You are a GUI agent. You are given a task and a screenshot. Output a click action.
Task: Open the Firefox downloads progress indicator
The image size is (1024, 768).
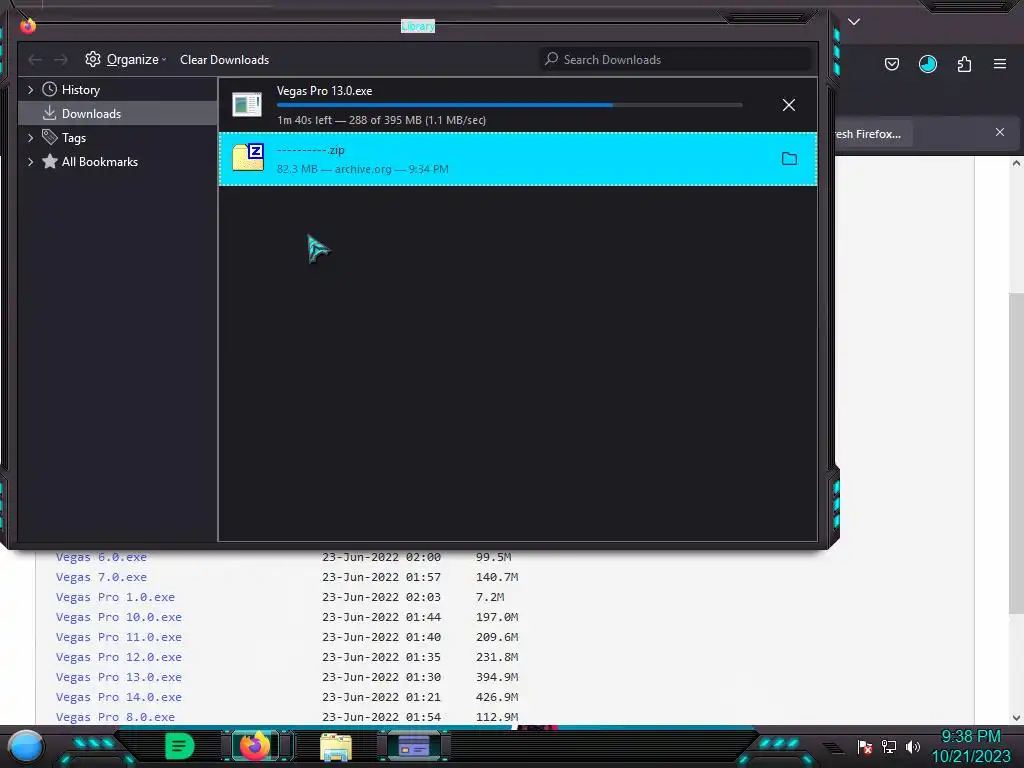(x=927, y=64)
